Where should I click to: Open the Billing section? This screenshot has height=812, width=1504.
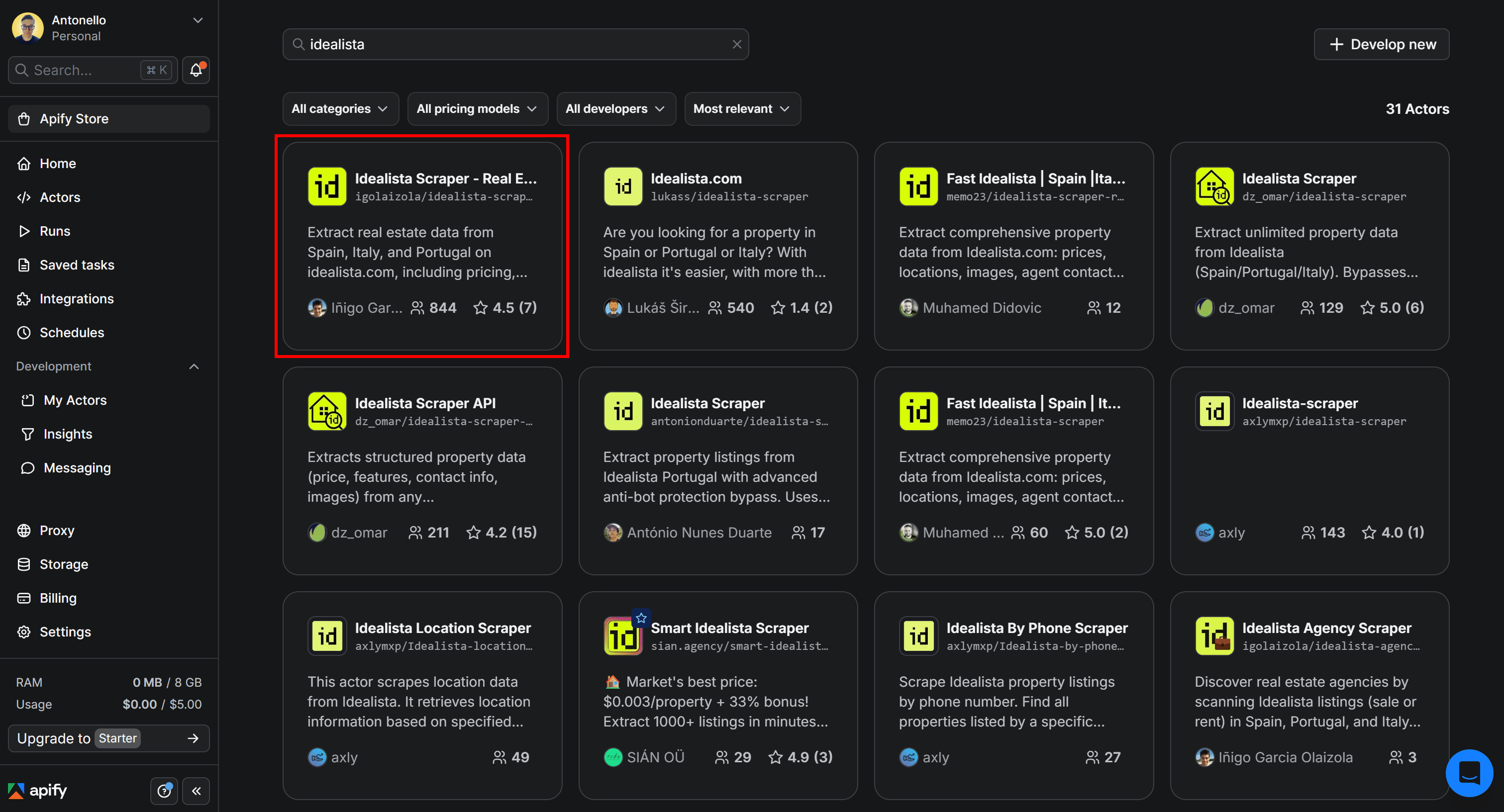[x=58, y=598]
